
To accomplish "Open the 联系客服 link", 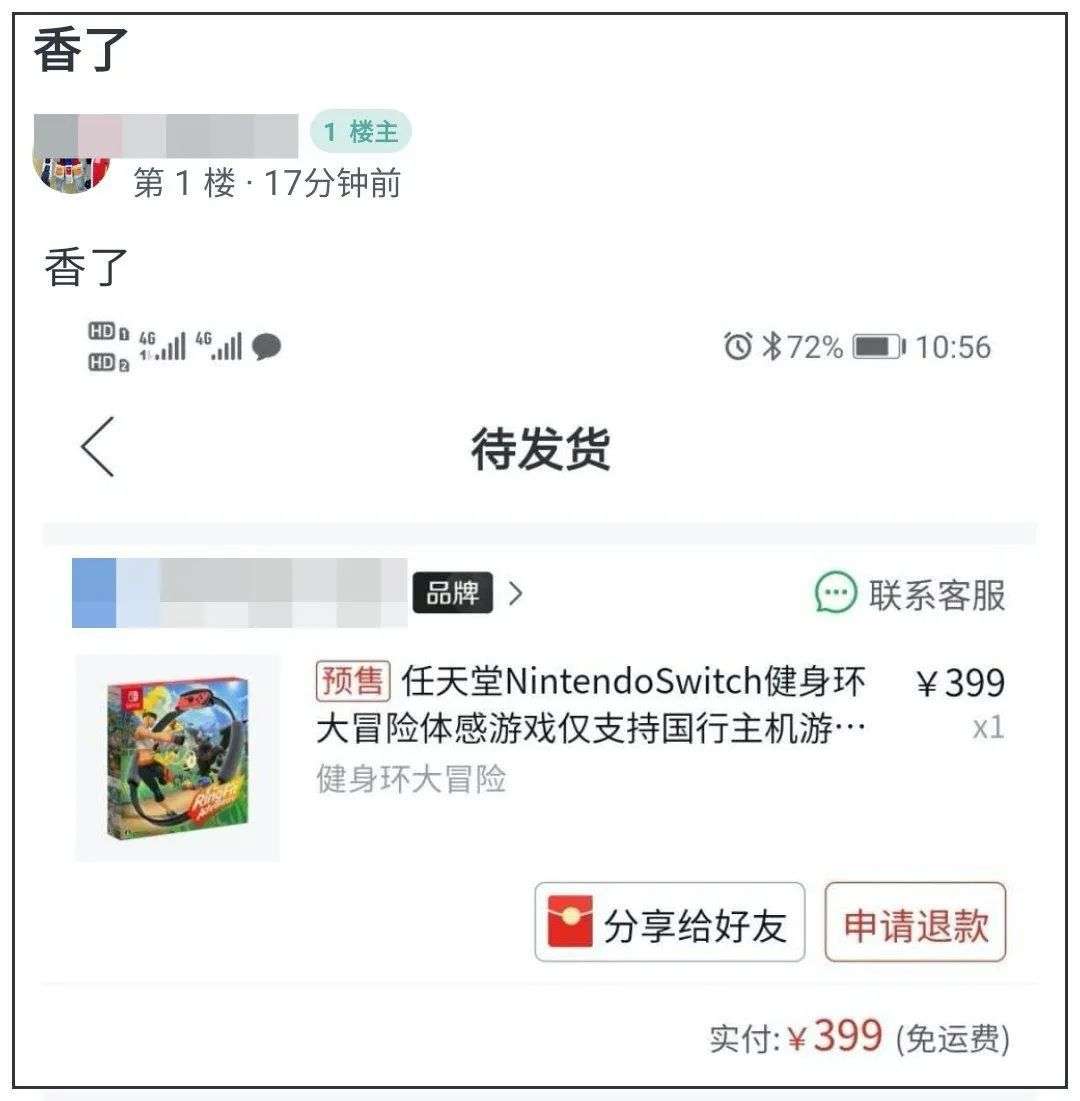I will (910, 594).
